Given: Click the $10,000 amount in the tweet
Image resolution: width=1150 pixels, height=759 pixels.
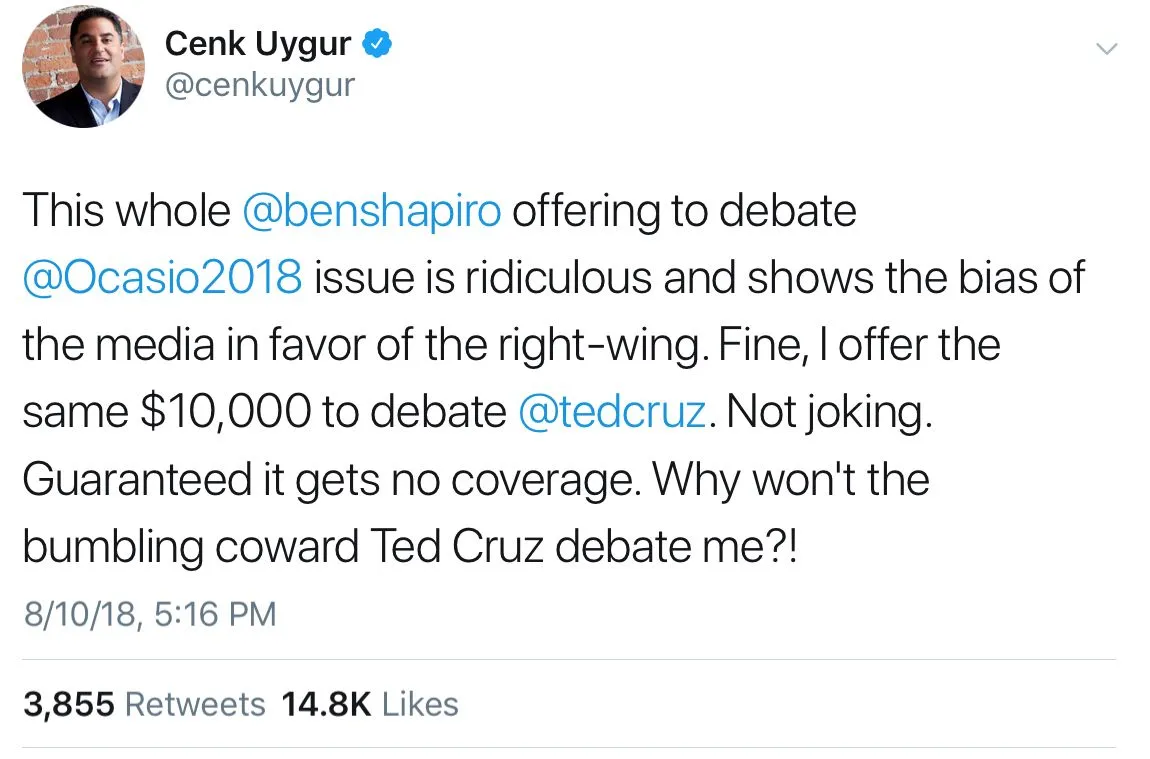Looking at the screenshot, I should pos(228,412).
